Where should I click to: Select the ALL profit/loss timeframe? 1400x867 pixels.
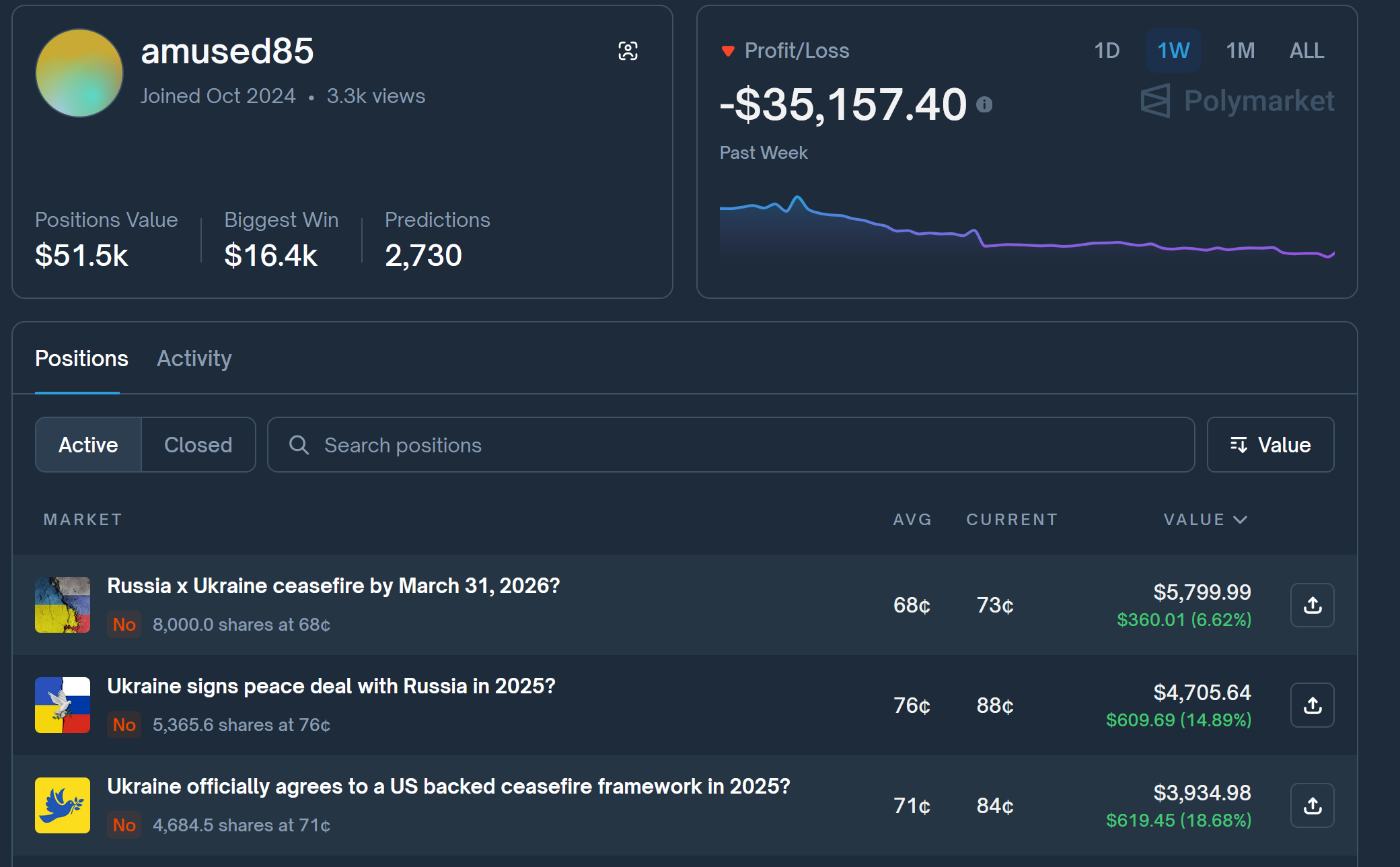click(1306, 50)
